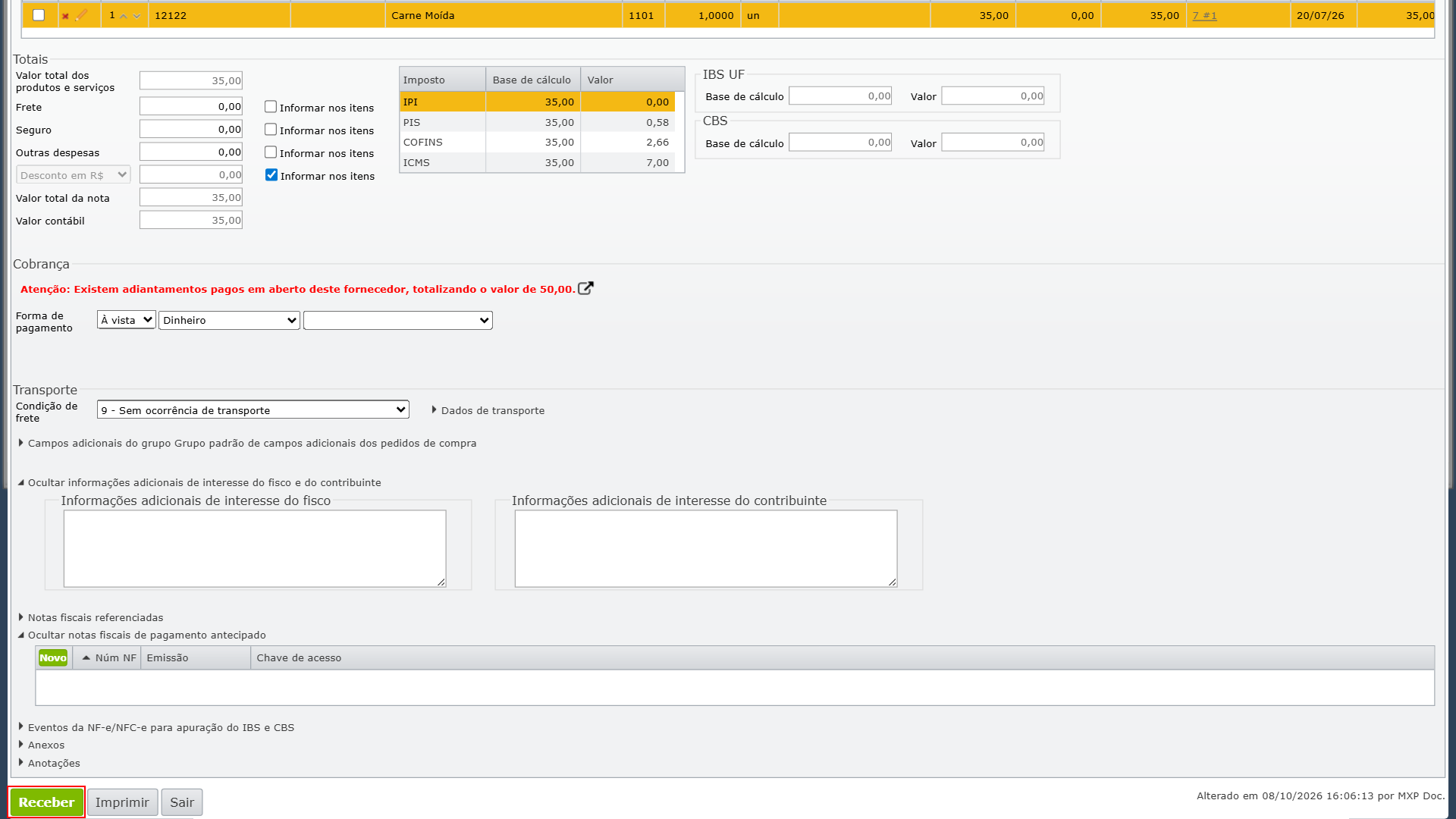
Task: Open the empty payment dropdown
Action: tap(398, 320)
